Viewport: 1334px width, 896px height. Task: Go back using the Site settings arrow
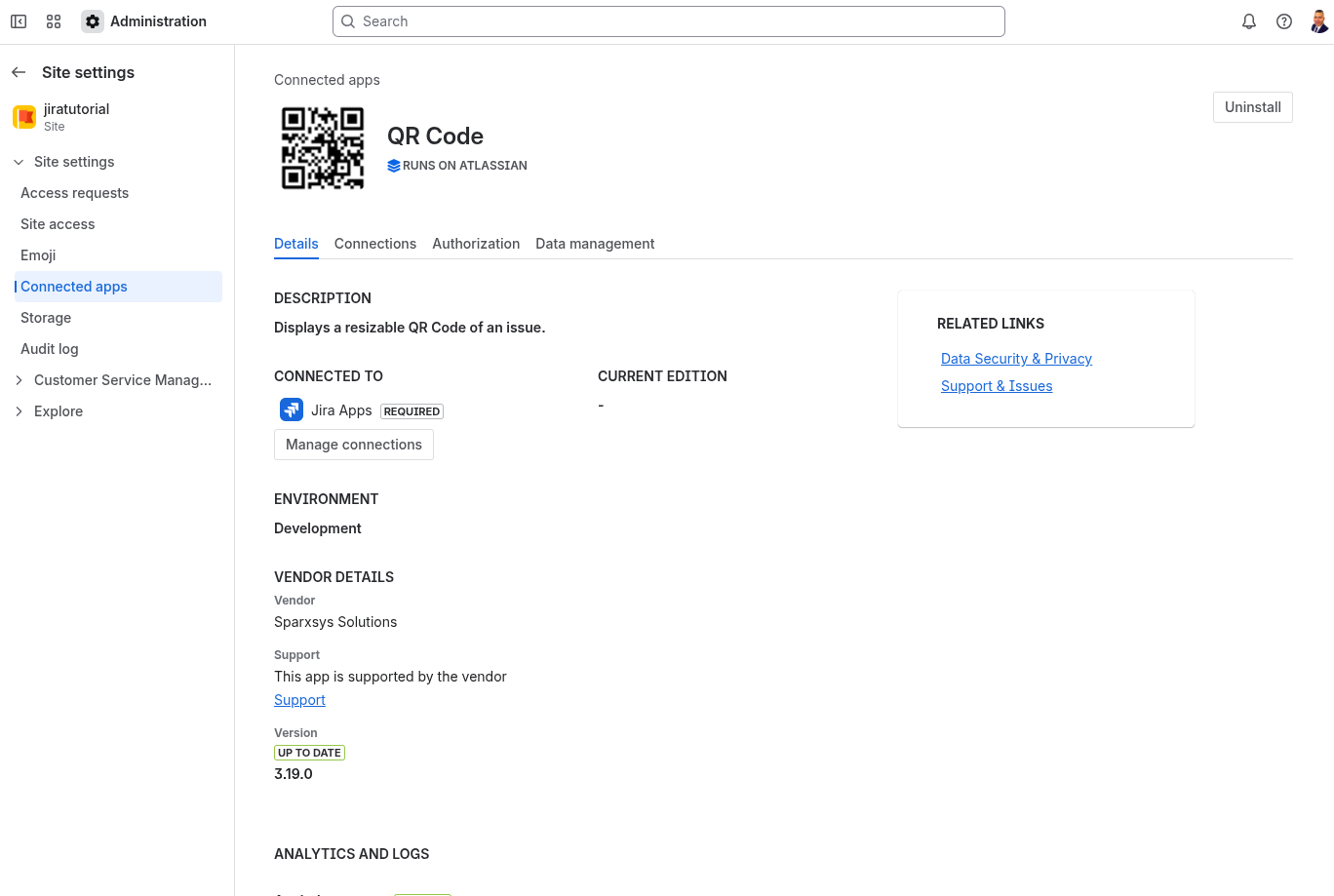point(19,72)
